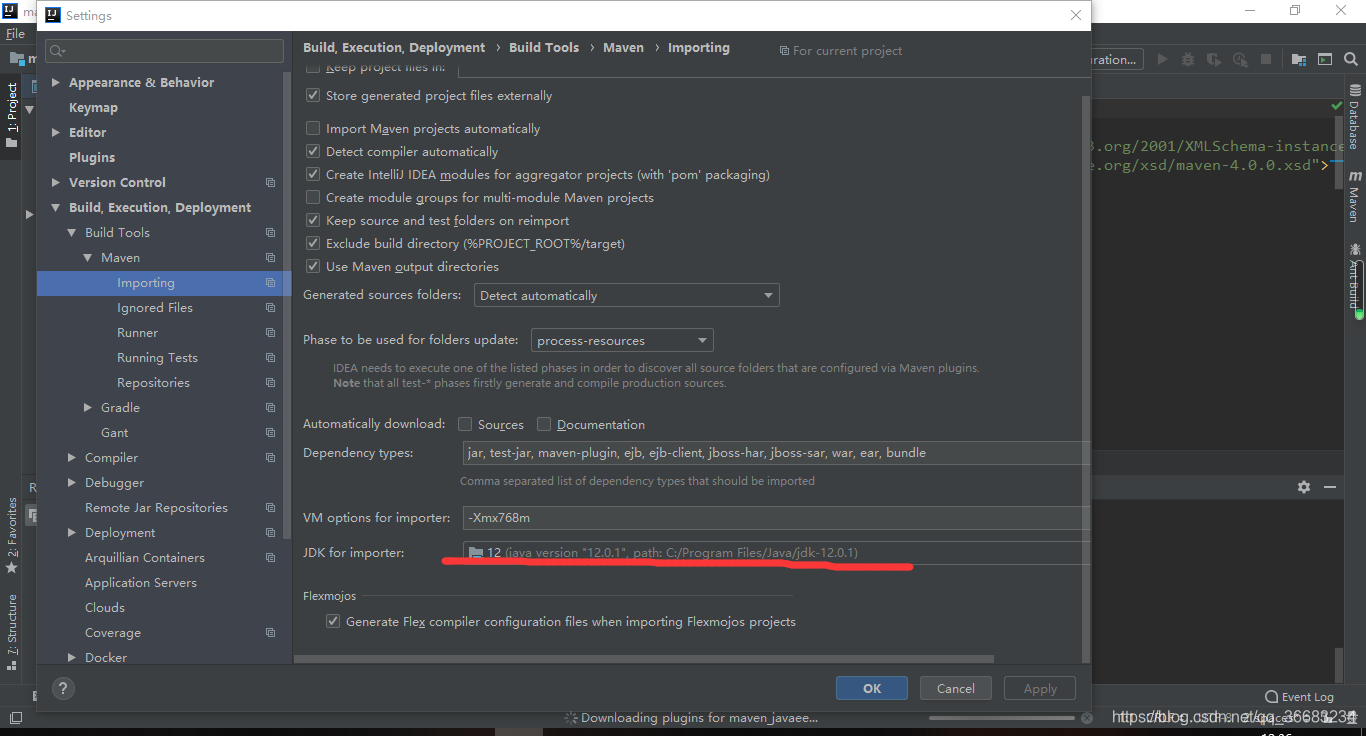1366x736 pixels.
Task: Click project-level icon next to Coverage
Action: pos(270,633)
